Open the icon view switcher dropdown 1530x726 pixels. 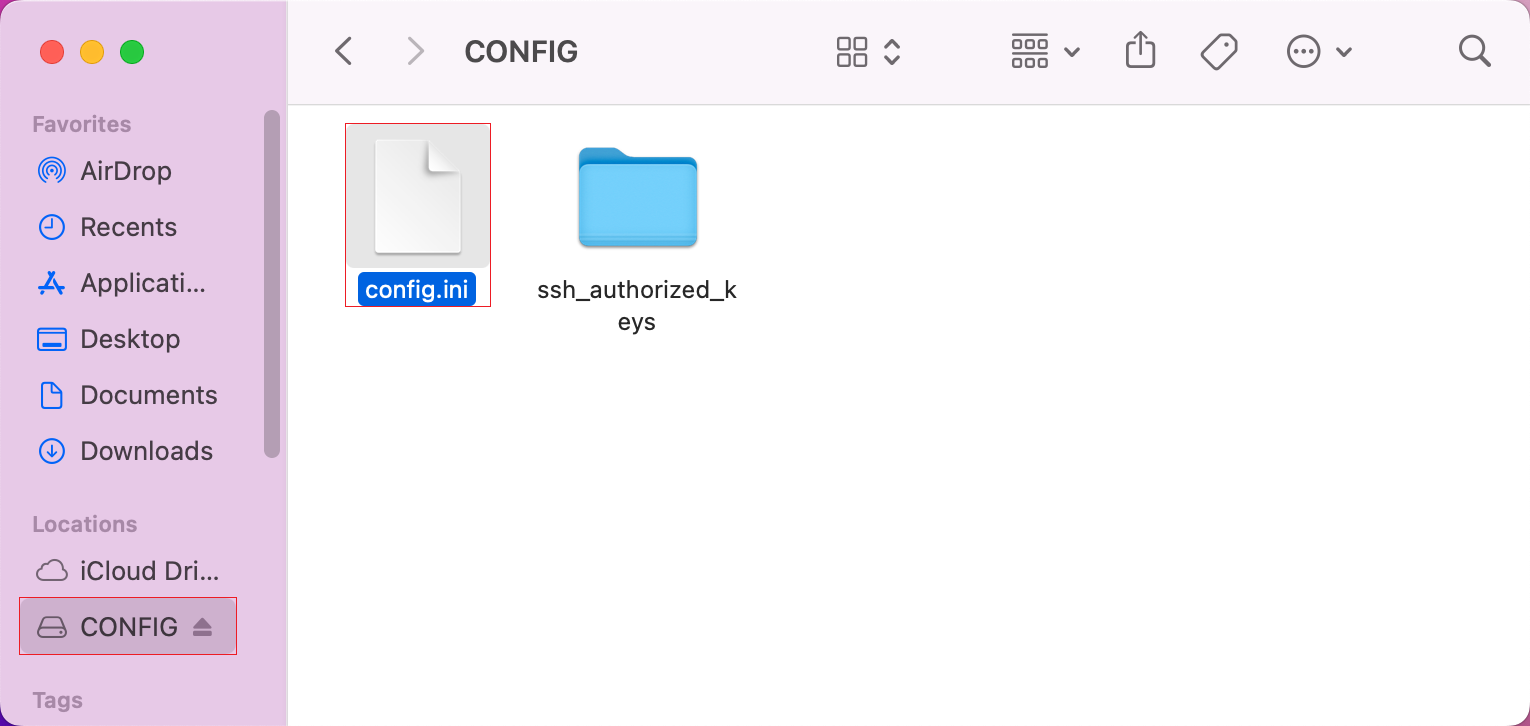[x=869, y=51]
